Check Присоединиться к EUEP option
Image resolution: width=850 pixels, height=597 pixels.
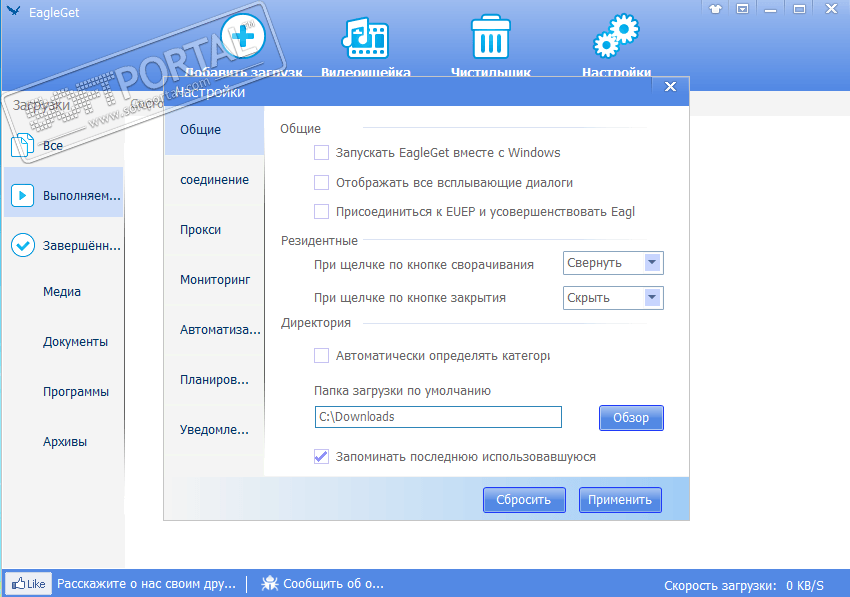tap(321, 211)
